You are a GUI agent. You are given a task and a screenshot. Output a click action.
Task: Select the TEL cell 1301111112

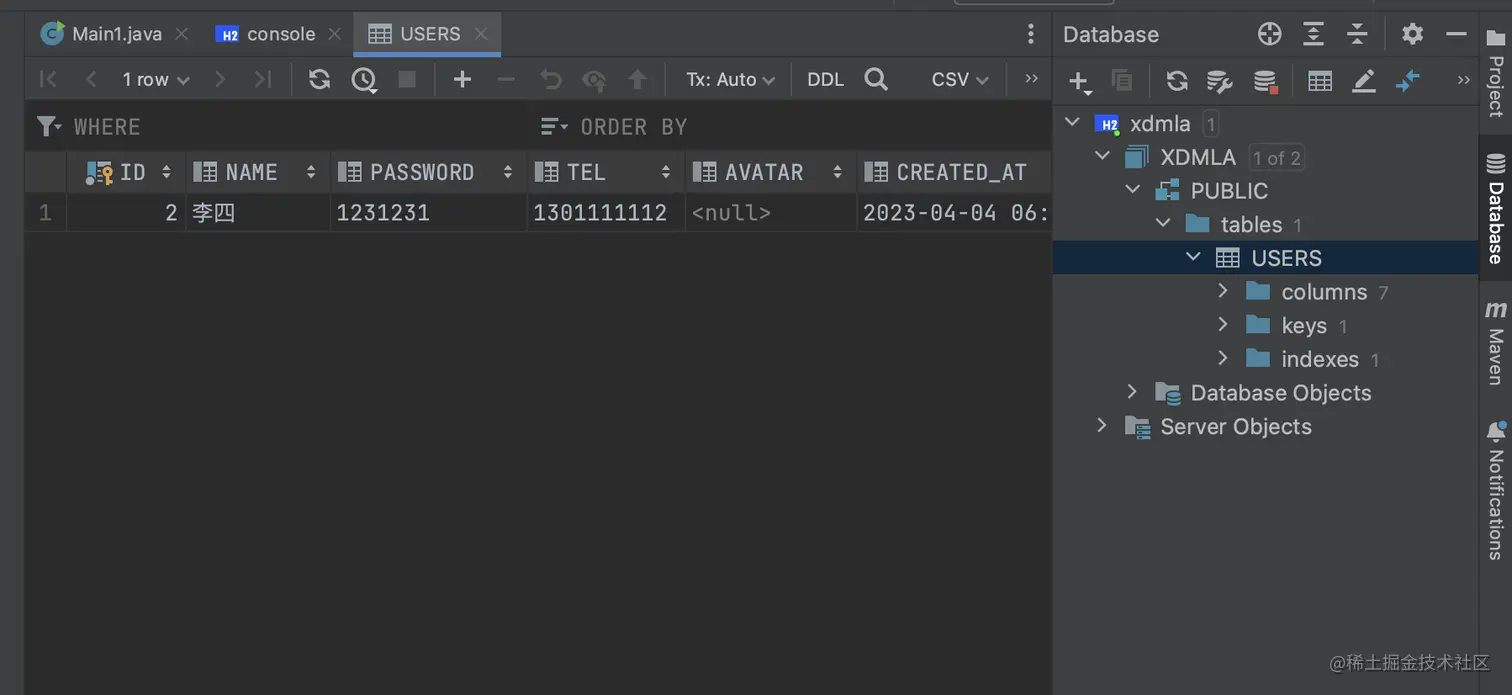pyautogui.click(x=605, y=213)
